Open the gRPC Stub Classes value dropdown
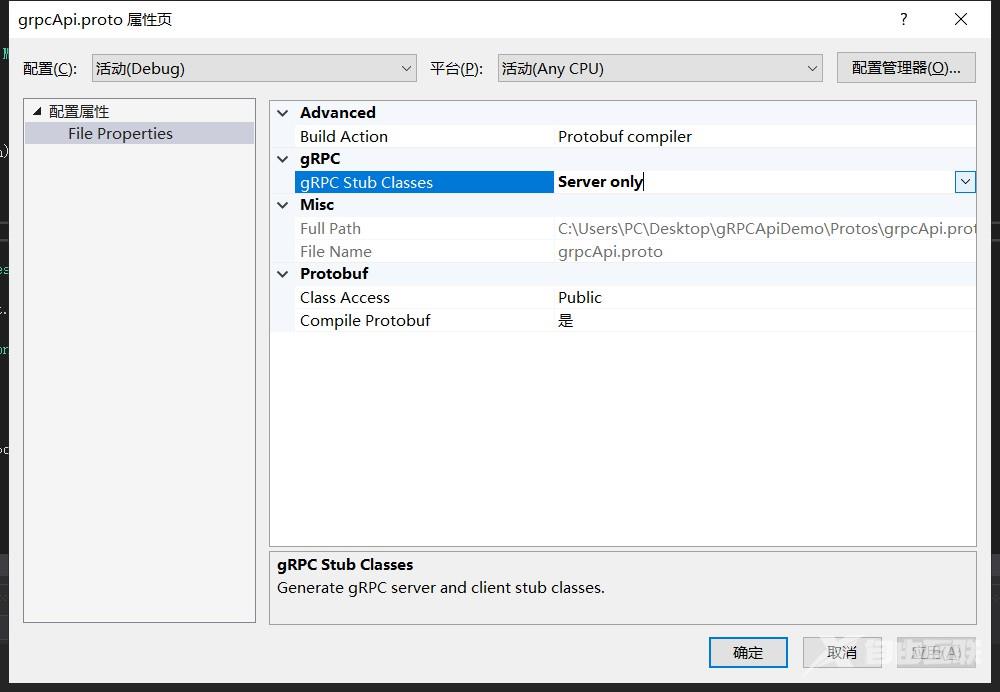This screenshot has height=692, width=1000. [x=964, y=182]
